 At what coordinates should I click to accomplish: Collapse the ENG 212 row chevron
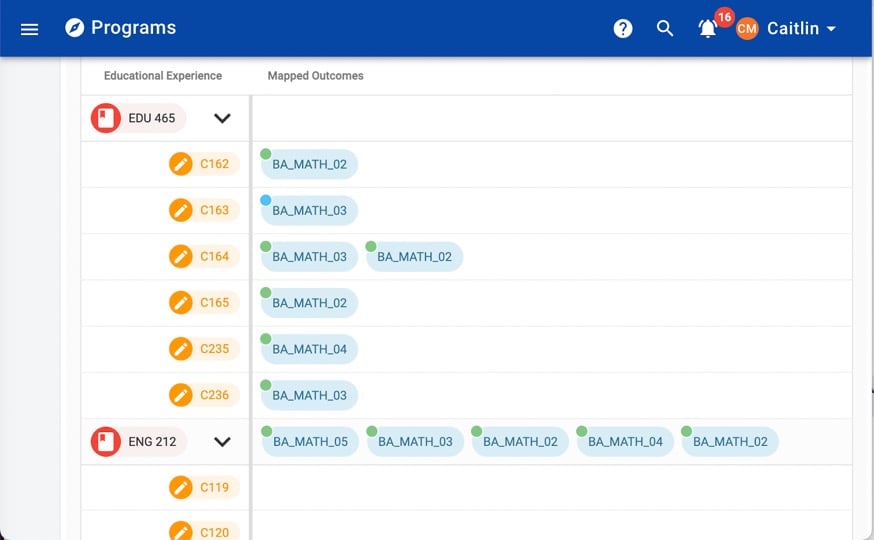(222, 441)
